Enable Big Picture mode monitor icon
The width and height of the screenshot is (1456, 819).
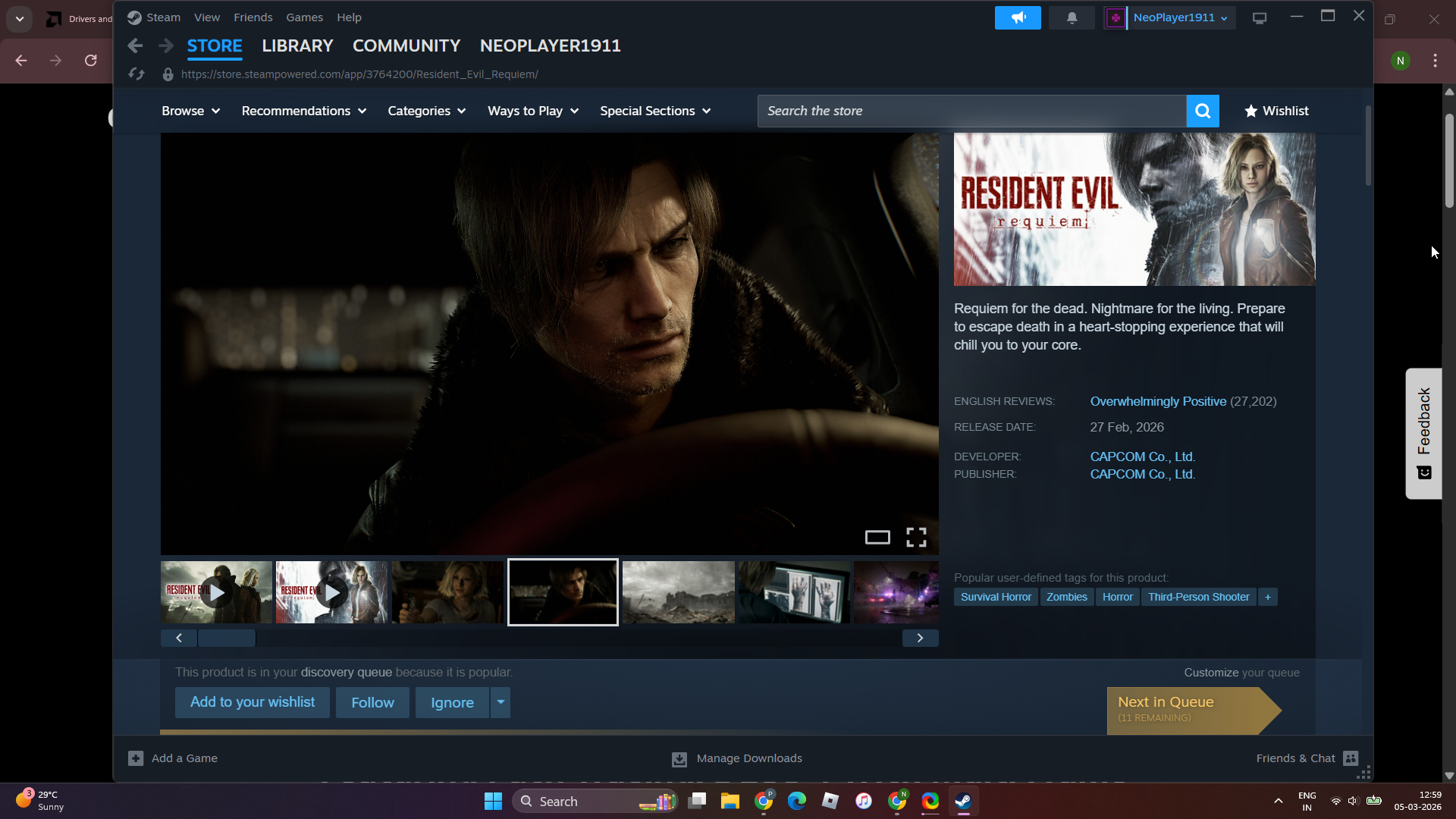click(x=1260, y=17)
